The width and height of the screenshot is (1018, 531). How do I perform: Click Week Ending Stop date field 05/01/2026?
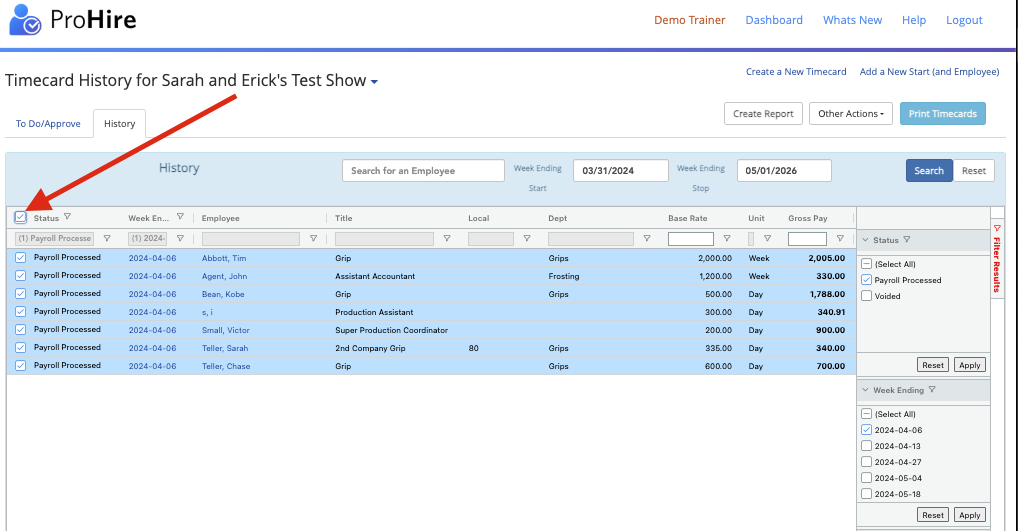tap(784, 171)
